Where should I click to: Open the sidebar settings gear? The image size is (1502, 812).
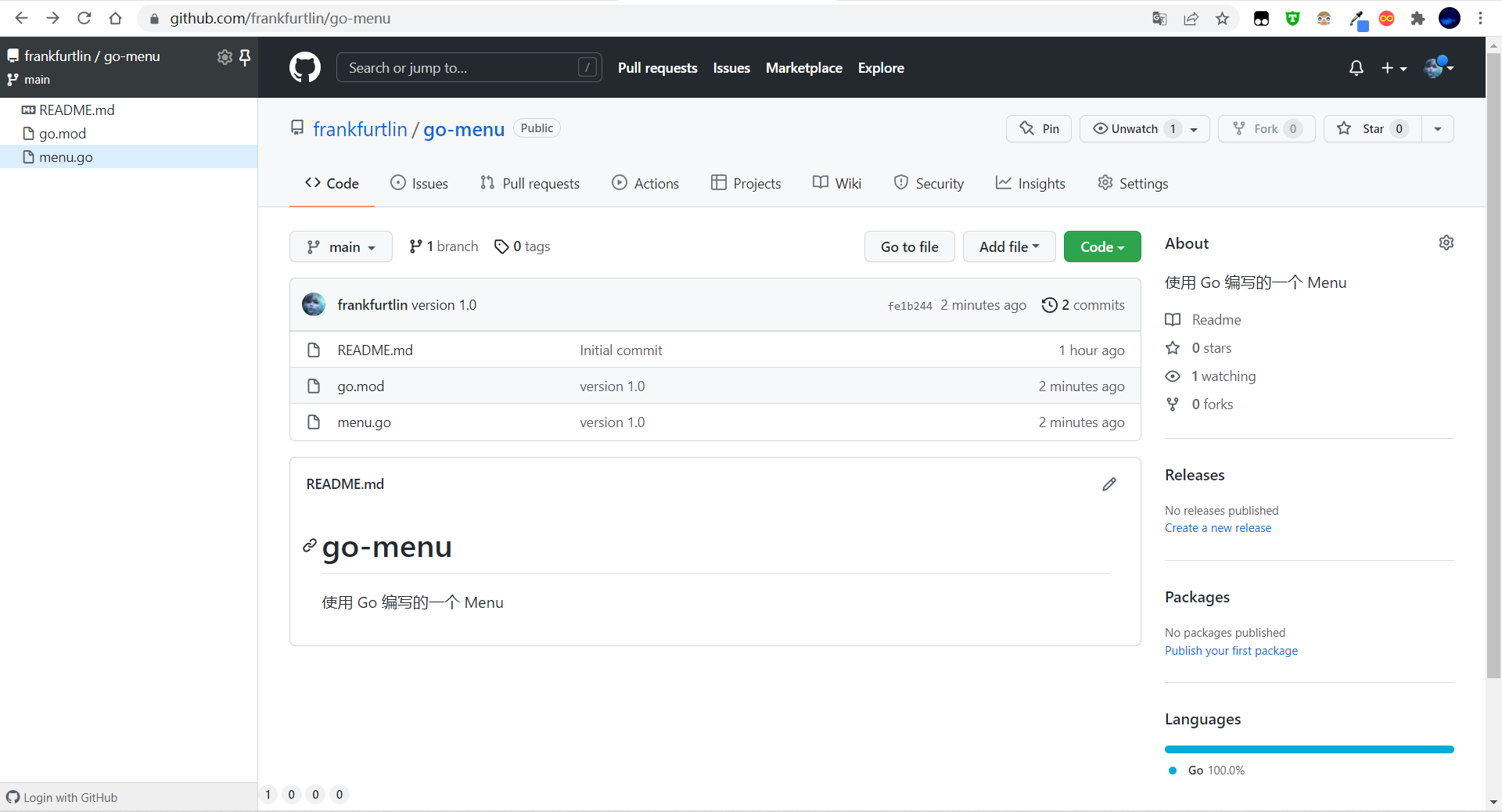[225, 56]
